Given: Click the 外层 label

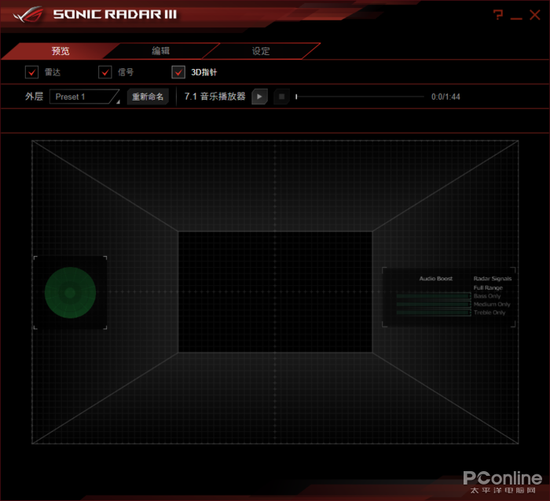Looking at the screenshot, I should pos(34,96).
